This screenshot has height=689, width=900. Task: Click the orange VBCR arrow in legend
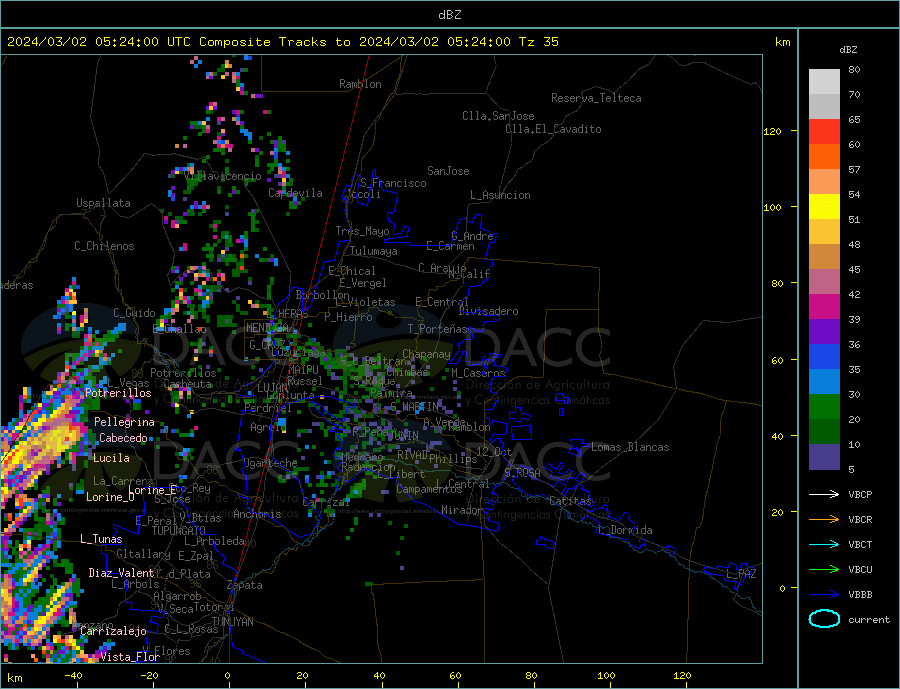coord(824,520)
